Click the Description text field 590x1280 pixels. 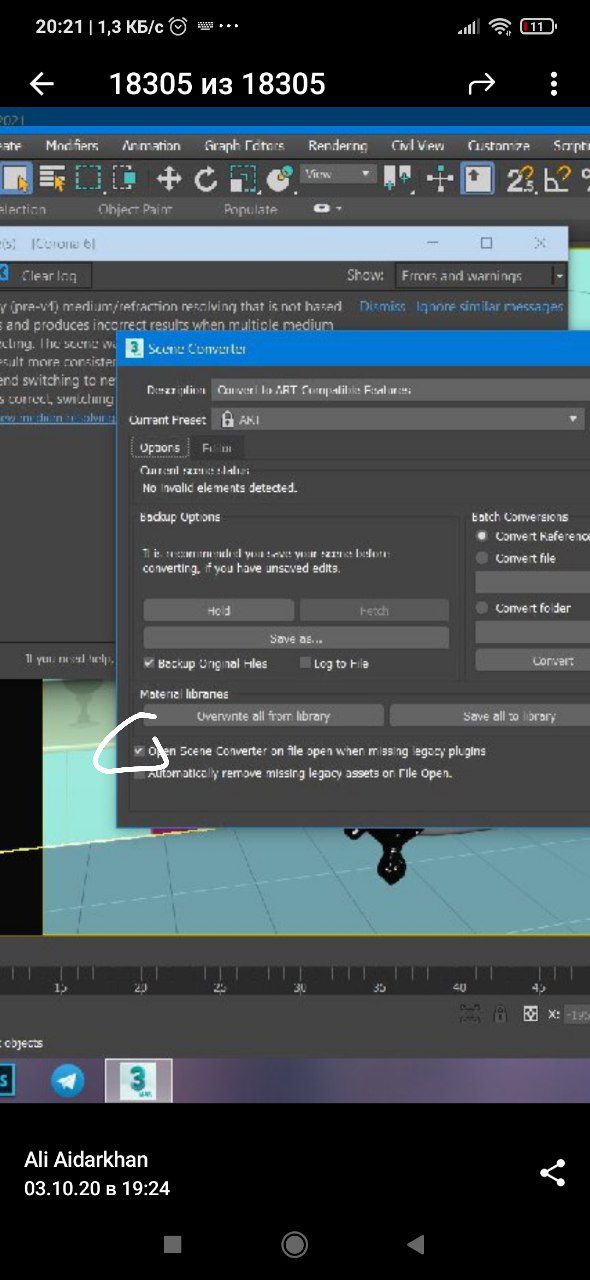400,390
